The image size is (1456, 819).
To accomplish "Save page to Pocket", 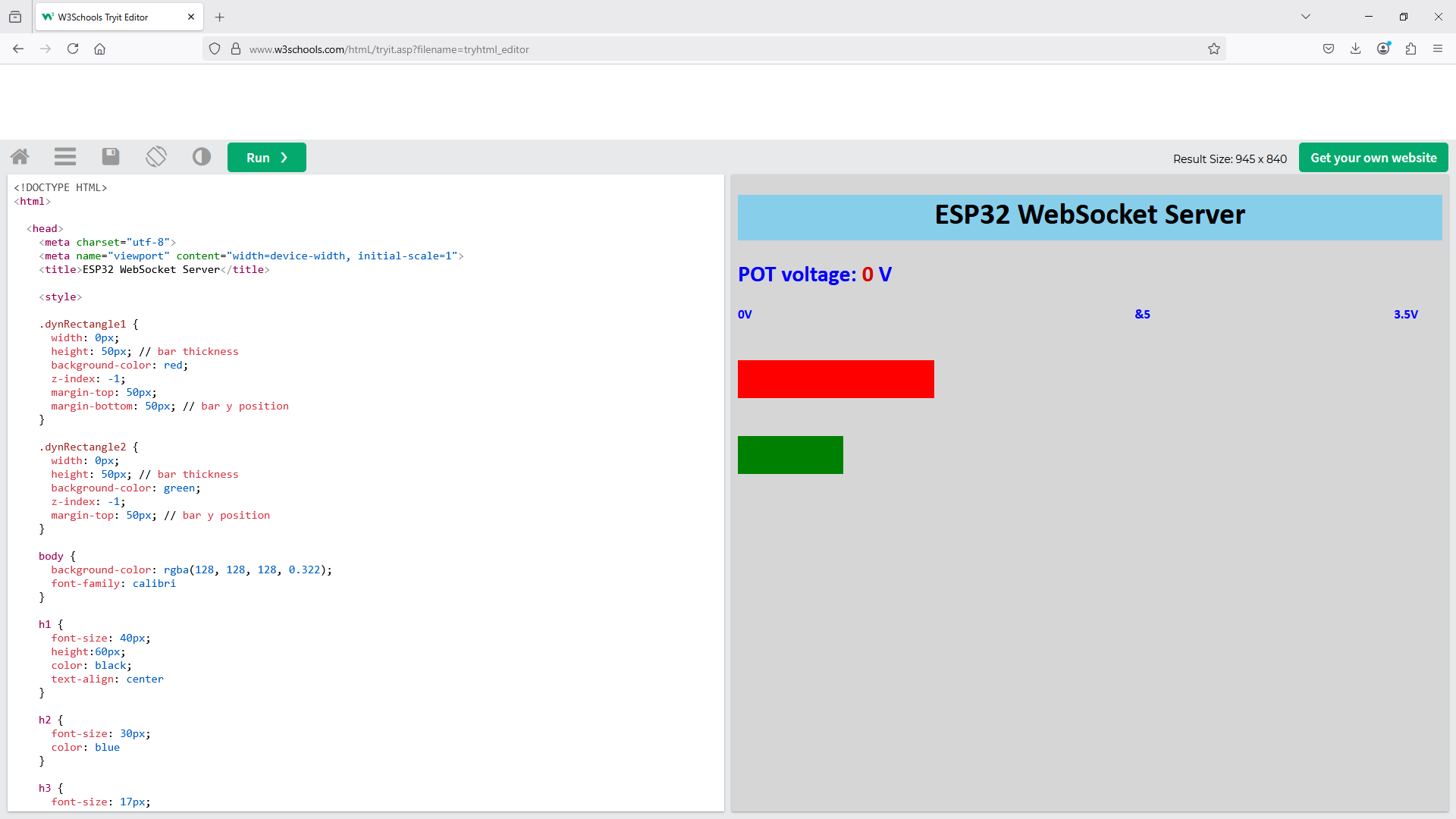I will (1328, 49).
